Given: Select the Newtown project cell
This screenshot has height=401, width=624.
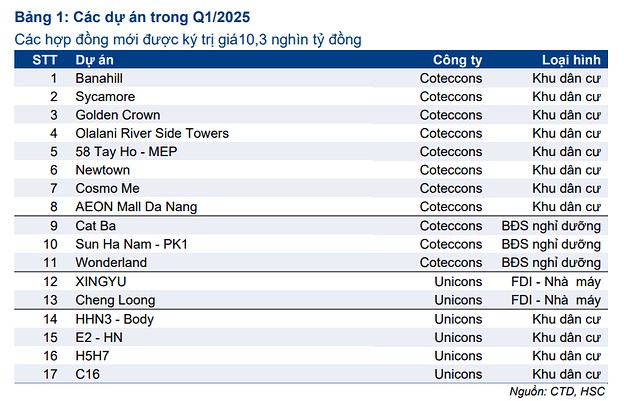Looking at the screenshot, I should point(102,170).
